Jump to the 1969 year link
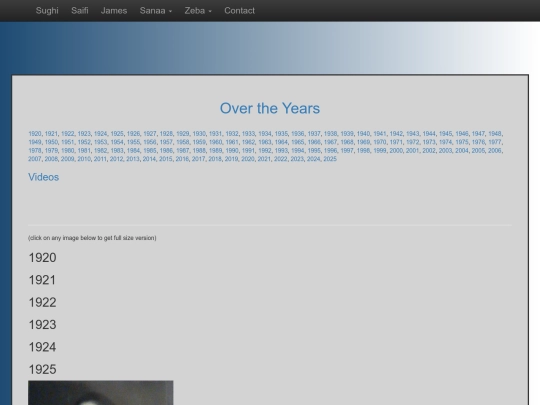This screenshot has width=540, height=405. (x=363, y=142)
